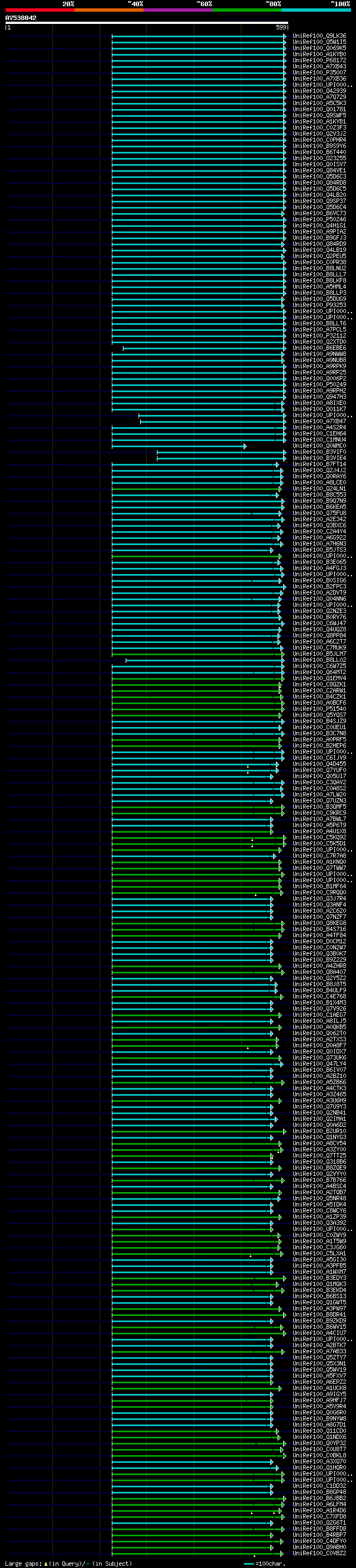Viewport: 356px width, 1568px height.
Task: Click the short alignment bar for Q0WMC0
Action: click(x=179, y=446)
